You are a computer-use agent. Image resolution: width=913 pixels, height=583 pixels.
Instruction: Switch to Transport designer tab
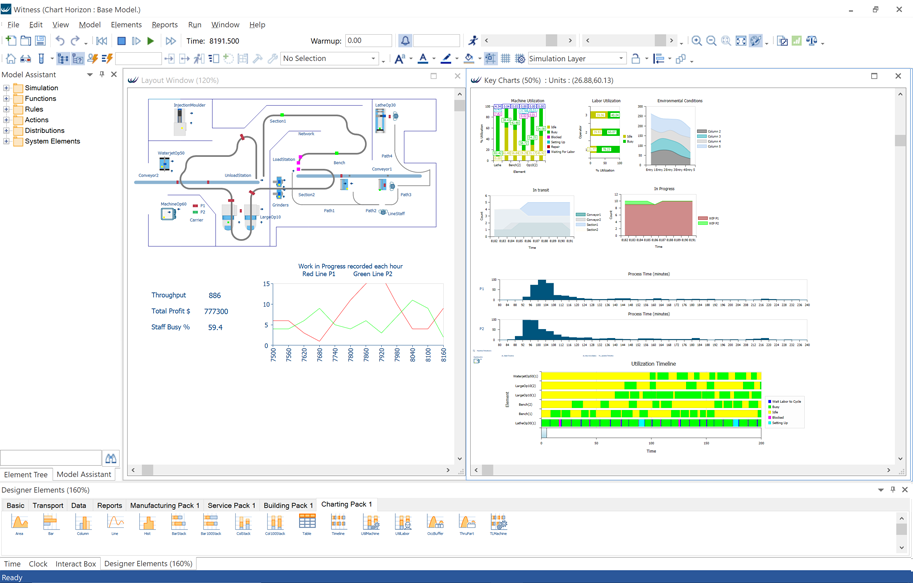(48, 505)
